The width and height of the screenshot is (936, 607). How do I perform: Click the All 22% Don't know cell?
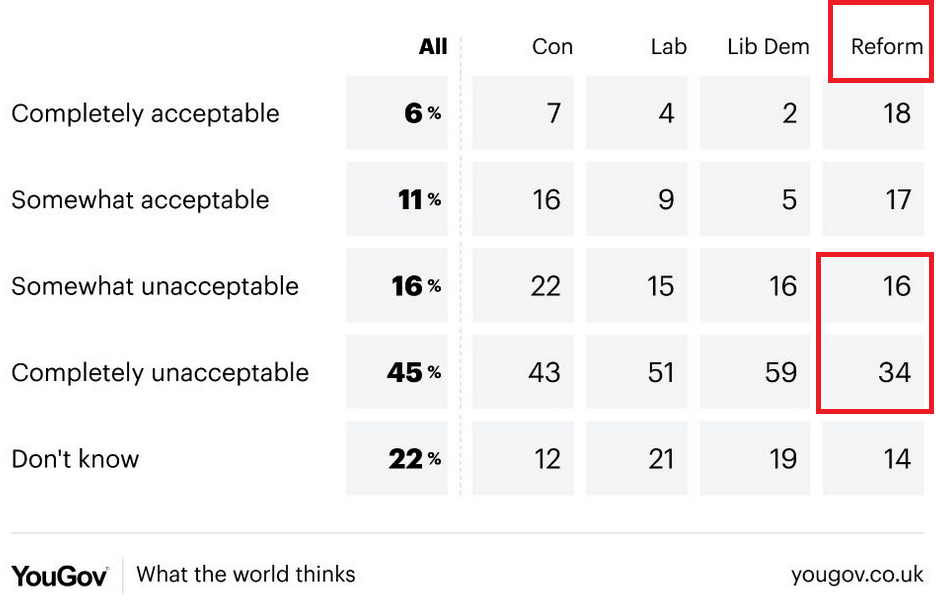398,459
